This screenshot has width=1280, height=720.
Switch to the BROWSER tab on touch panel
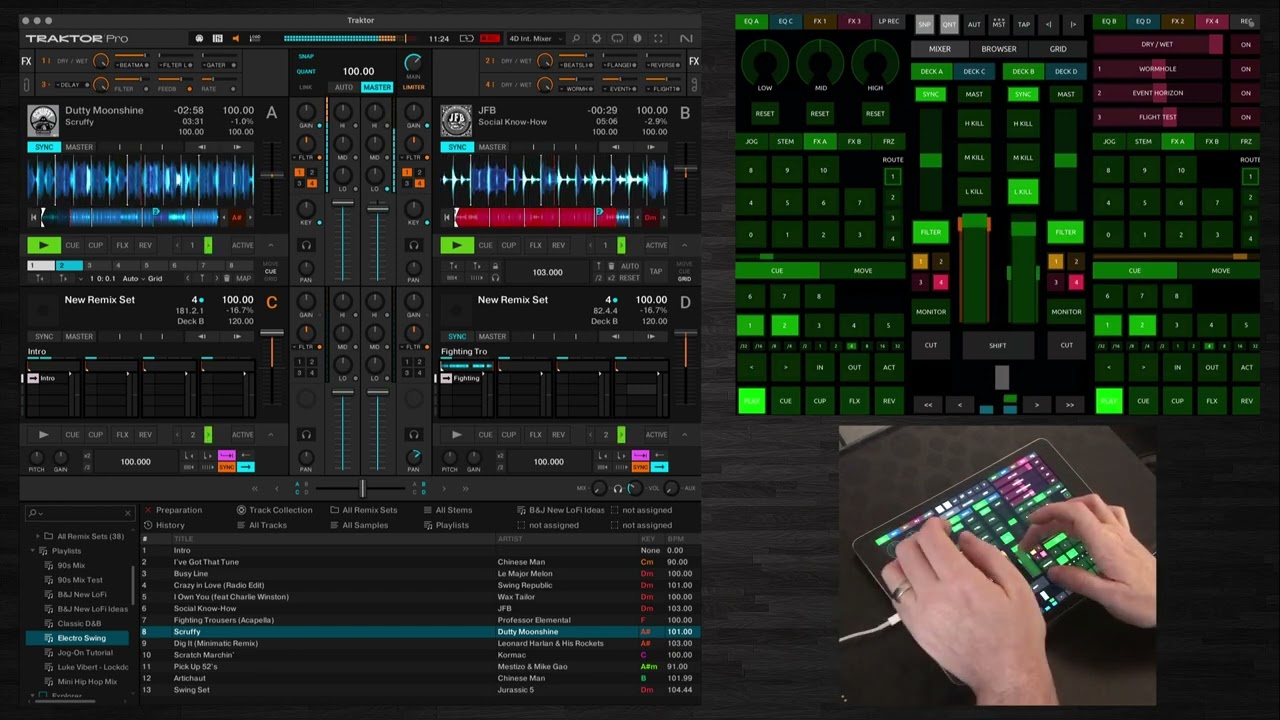pyautogui.click(x=998, y=49)
